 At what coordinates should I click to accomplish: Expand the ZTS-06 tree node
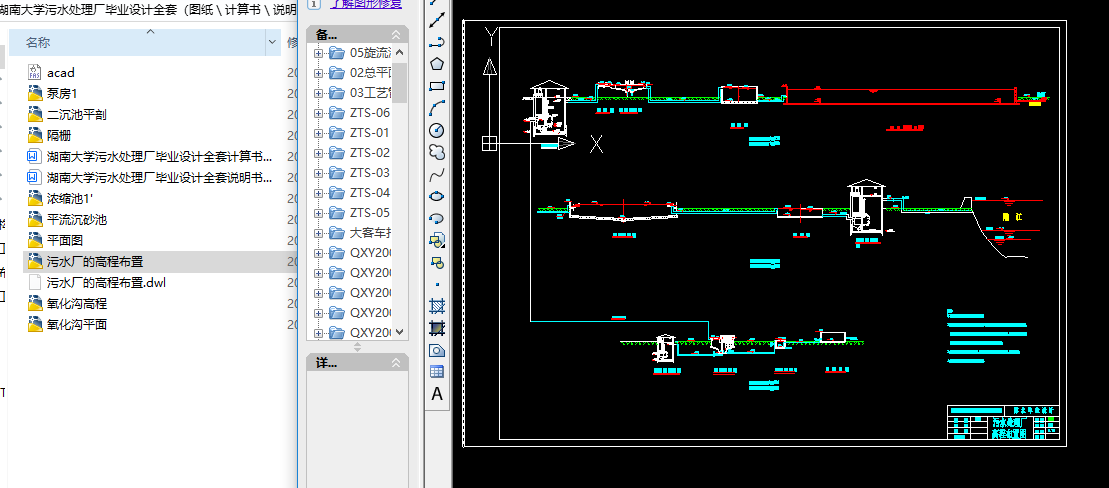(319, 113)
